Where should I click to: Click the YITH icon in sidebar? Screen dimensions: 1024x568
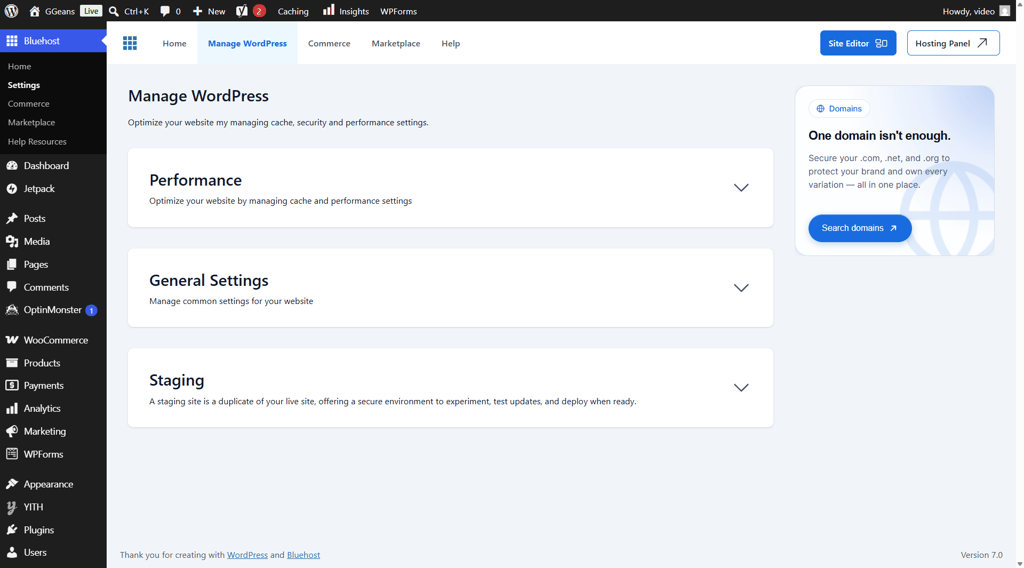point(12,507)
